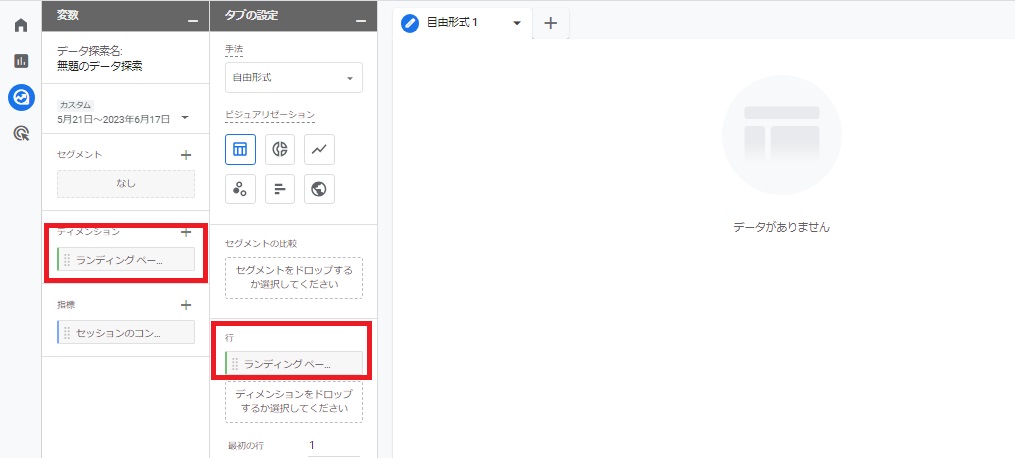Collapse the 変数 panel with minus
This screenshot has height=458, width=1015.
[193, 20]
